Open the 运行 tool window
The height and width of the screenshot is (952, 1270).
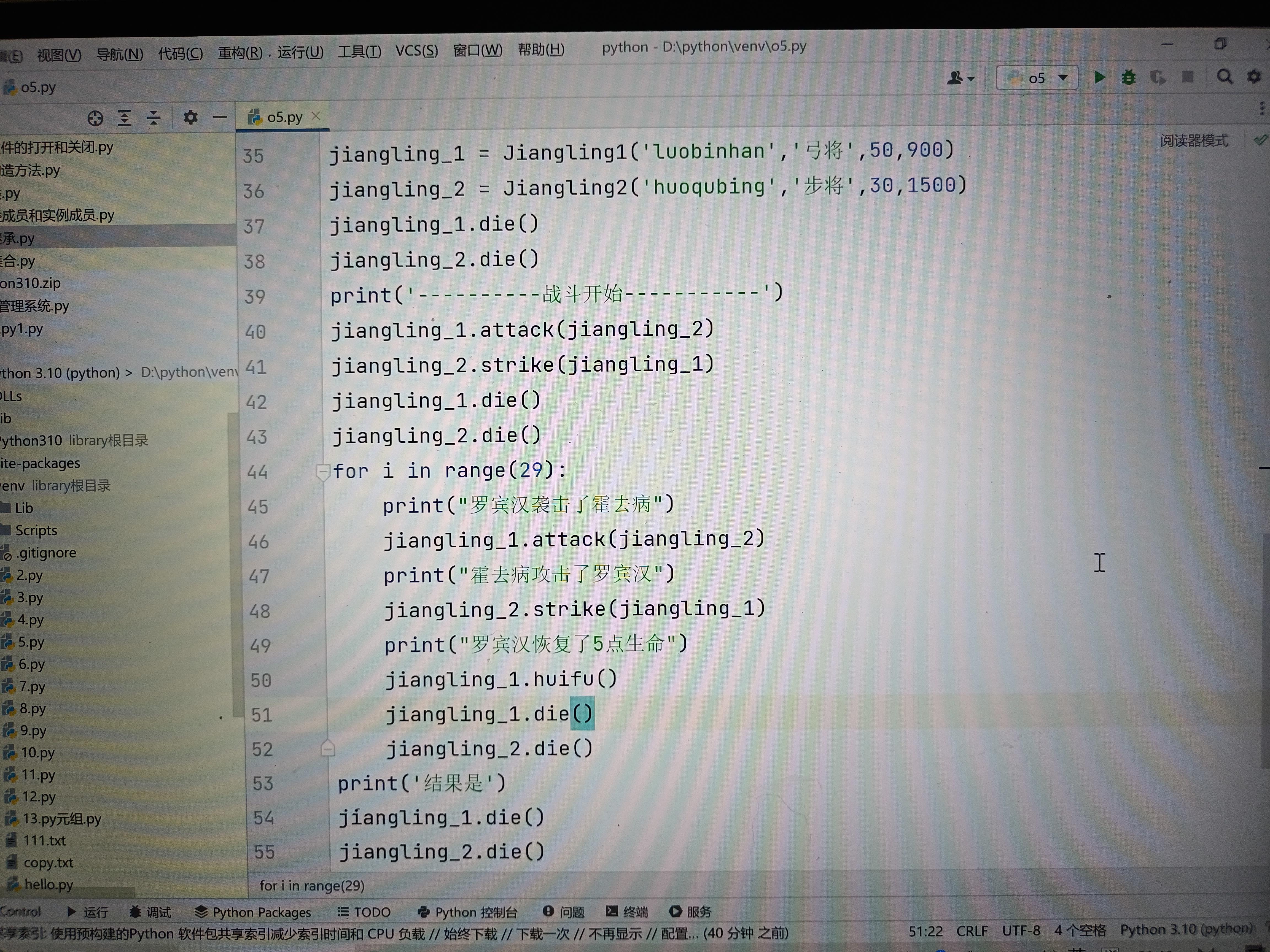pos(87,912)
